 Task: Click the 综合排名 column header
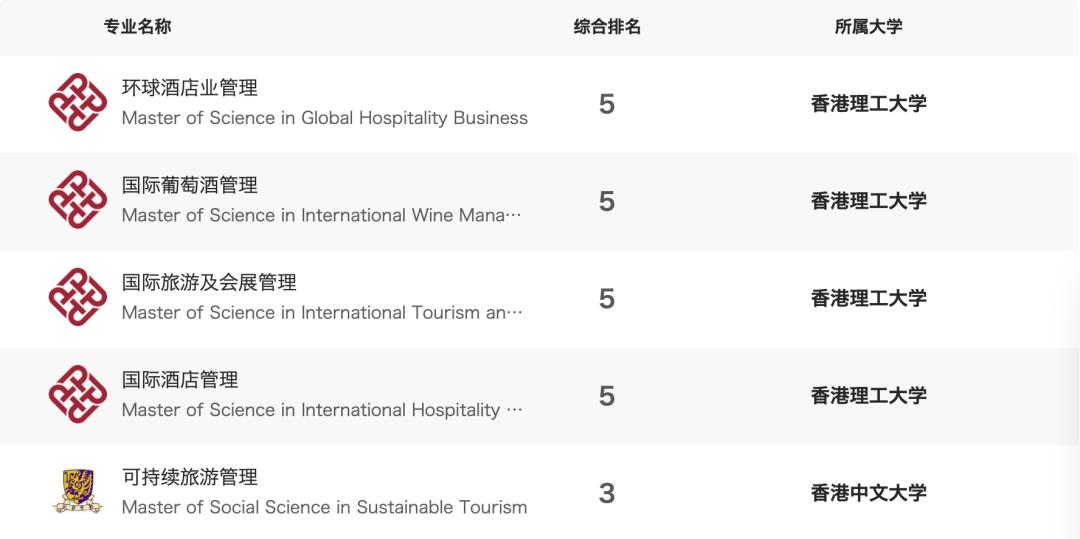607,27
